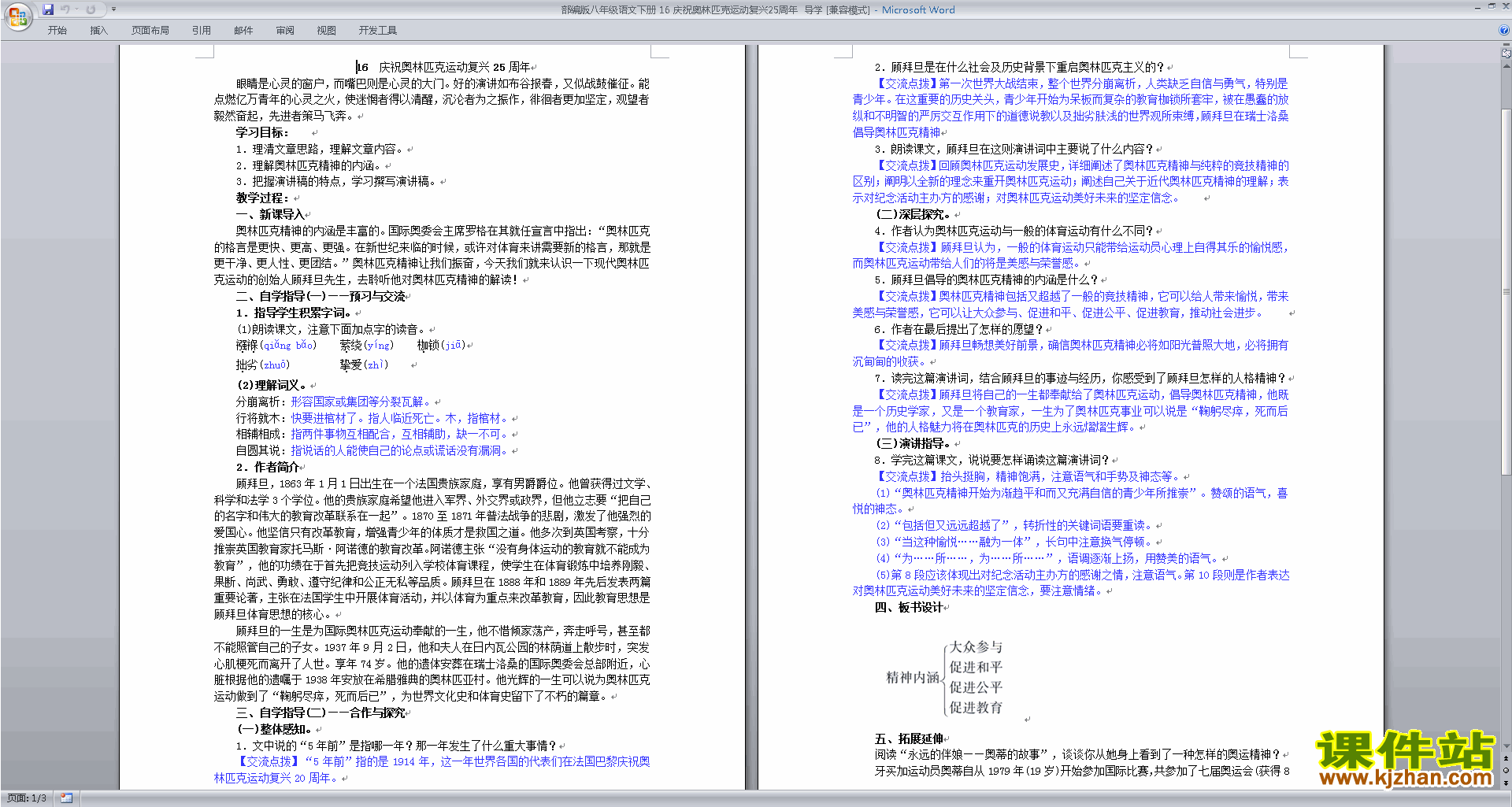Screen dimensions: 1512x807
Task: Open the 邮件 ribbon tab
Action: [243, 31]
